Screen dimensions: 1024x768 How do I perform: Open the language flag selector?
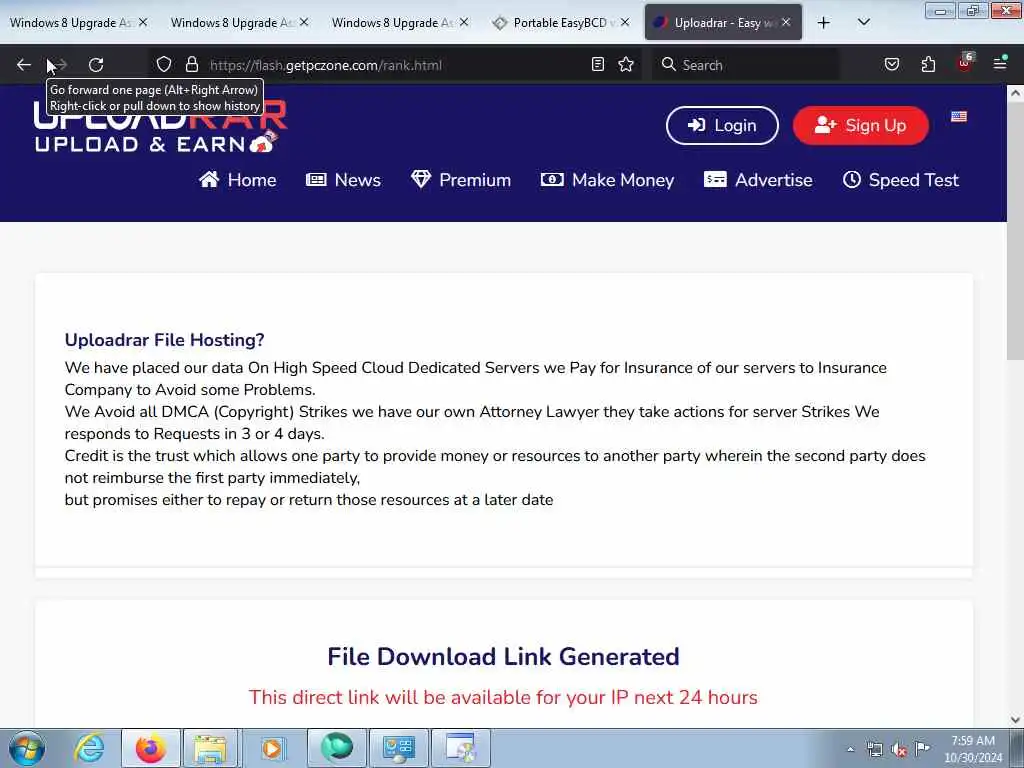959,117
